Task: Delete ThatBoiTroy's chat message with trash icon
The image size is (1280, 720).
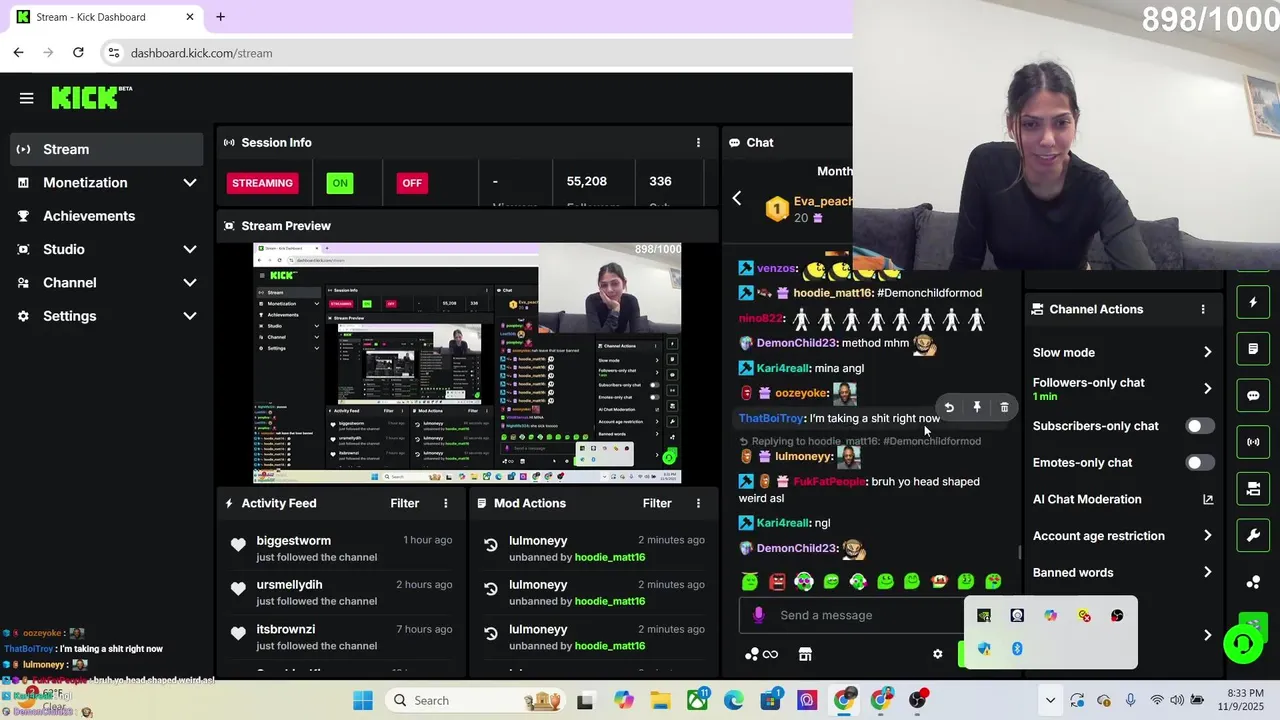Action: point(1004,407)
